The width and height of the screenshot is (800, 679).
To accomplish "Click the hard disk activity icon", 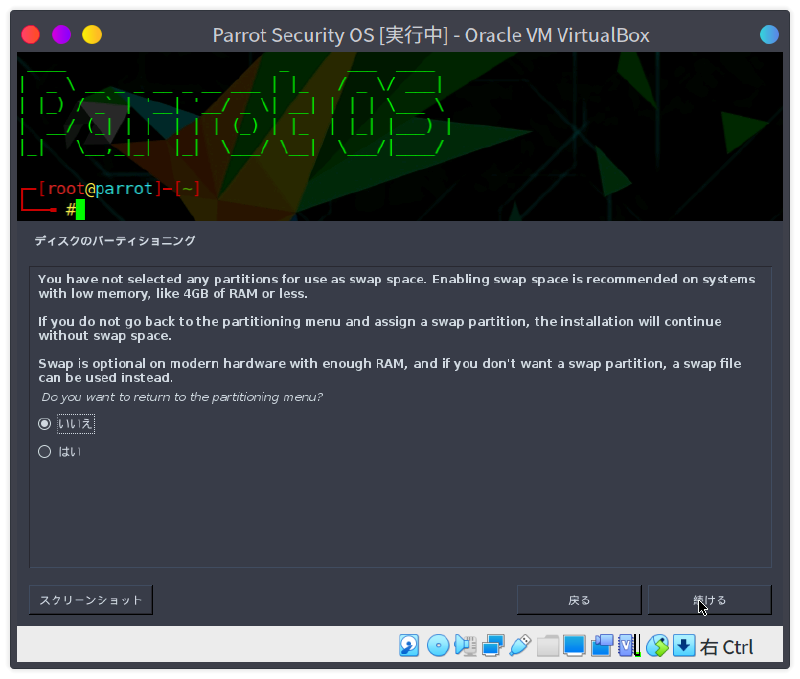I will (410, 646).
